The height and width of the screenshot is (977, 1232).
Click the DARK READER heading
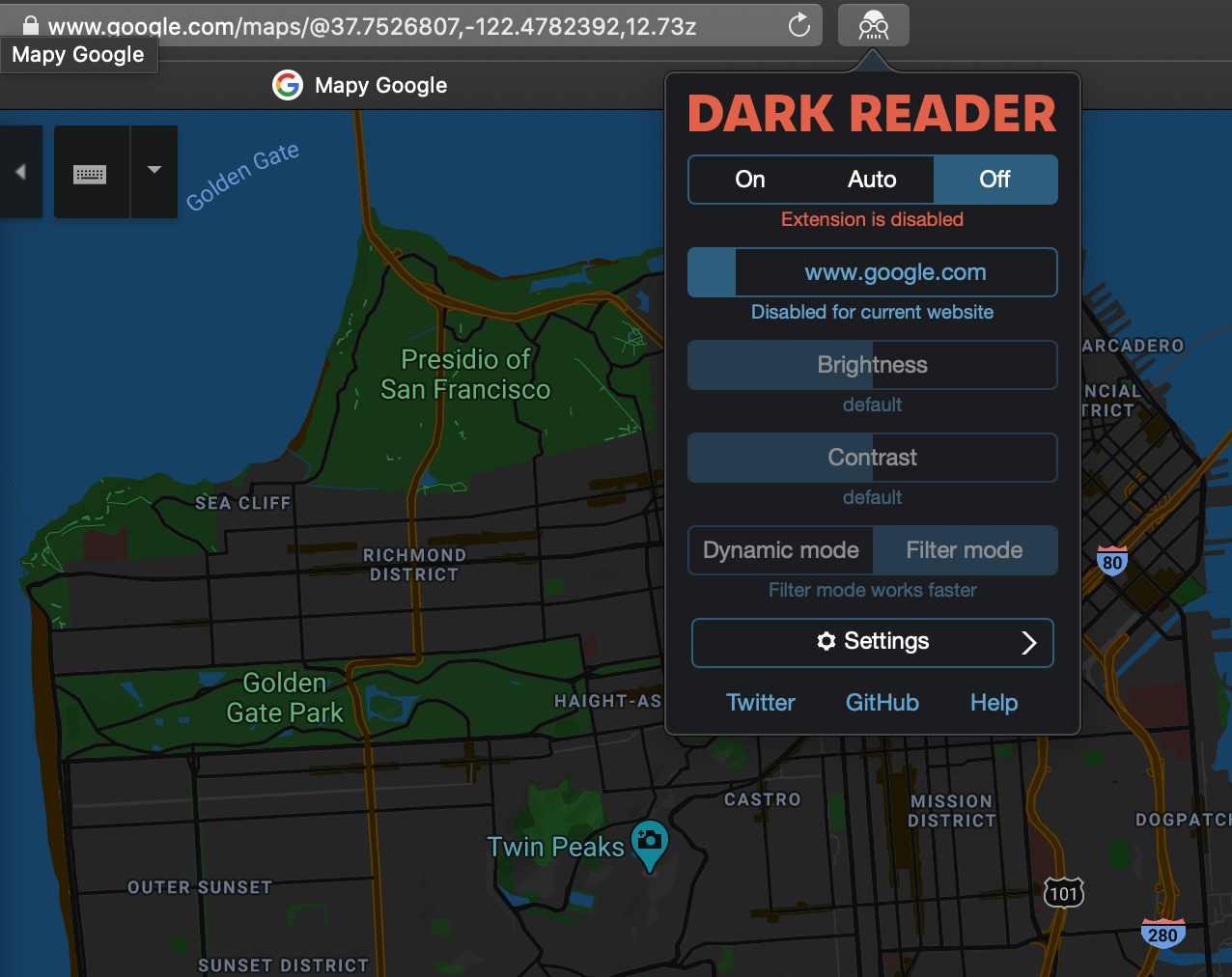pyautogui.click(x=872, y=114)
